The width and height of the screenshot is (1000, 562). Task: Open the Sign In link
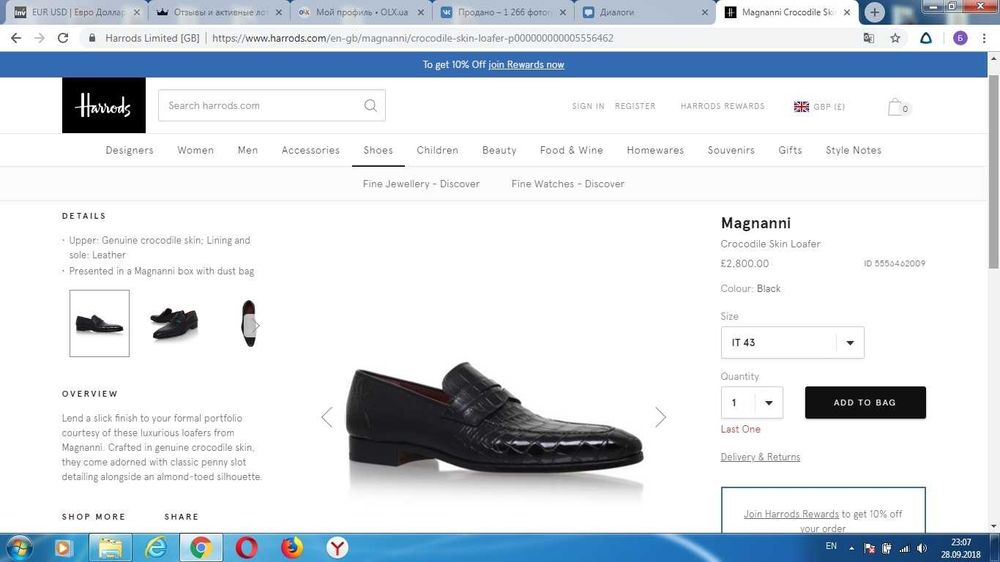[x=588, y=106]
